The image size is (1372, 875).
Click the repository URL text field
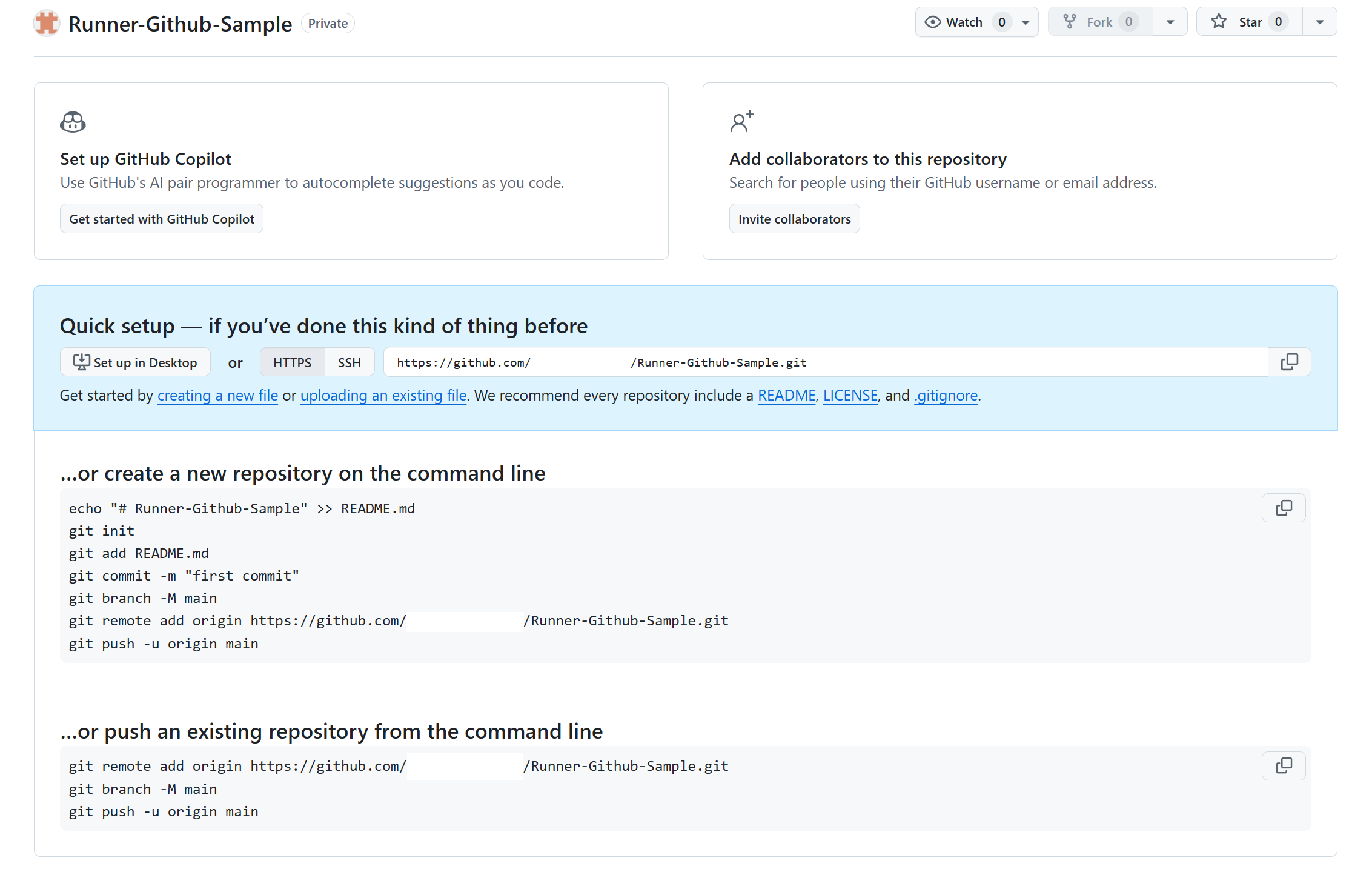point(825,362)
